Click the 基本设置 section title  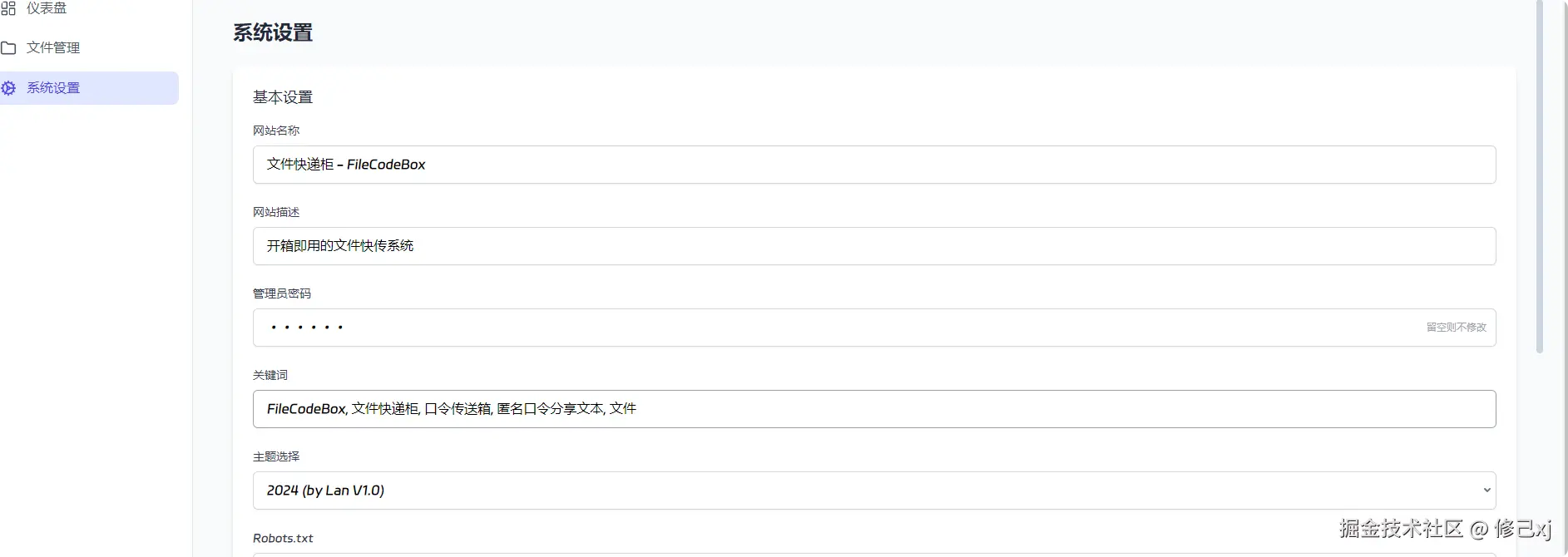point(283,97)
